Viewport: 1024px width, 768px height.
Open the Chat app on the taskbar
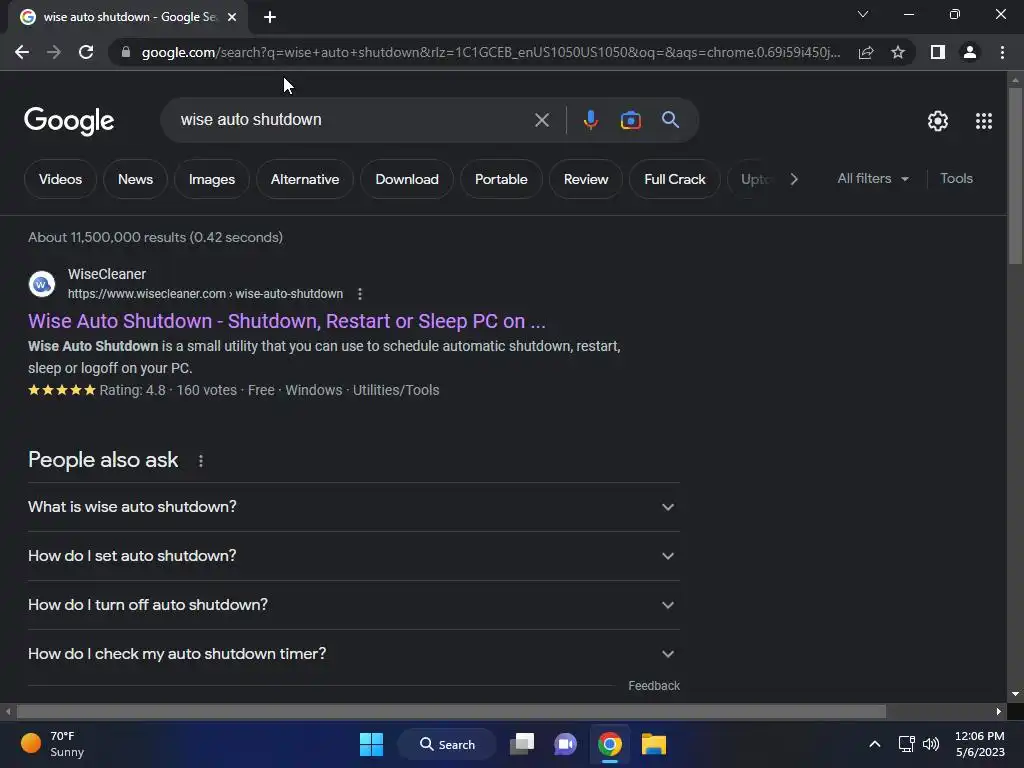566,744
